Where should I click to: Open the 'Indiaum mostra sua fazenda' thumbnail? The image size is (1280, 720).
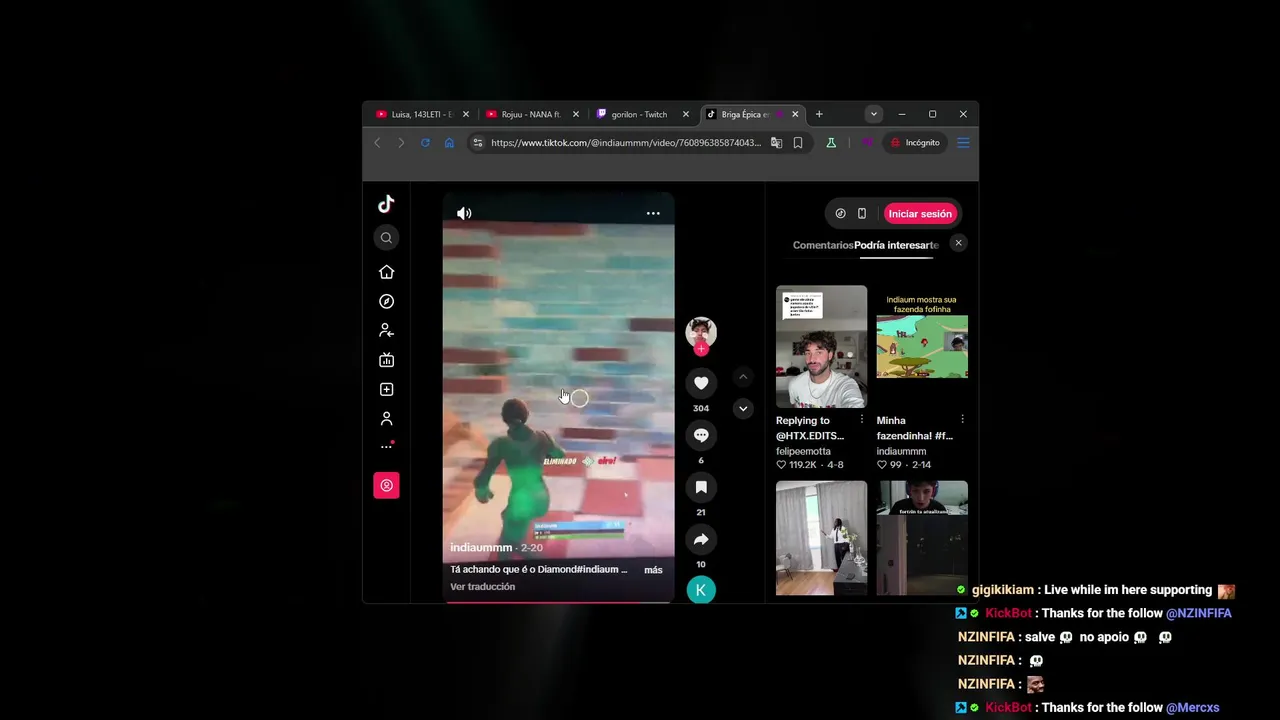(x=922, y=346)
